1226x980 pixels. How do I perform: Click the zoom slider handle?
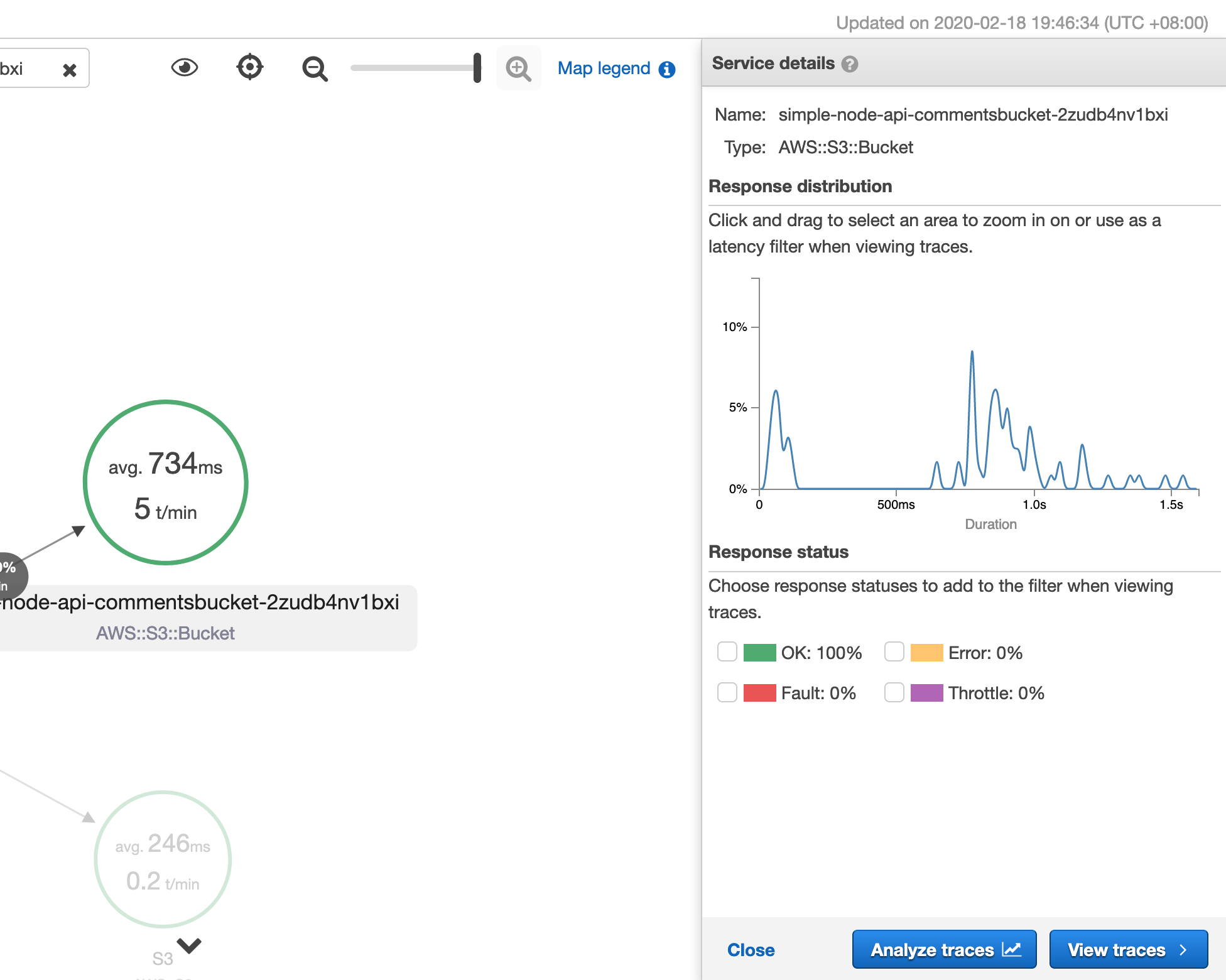coord(477,68)
